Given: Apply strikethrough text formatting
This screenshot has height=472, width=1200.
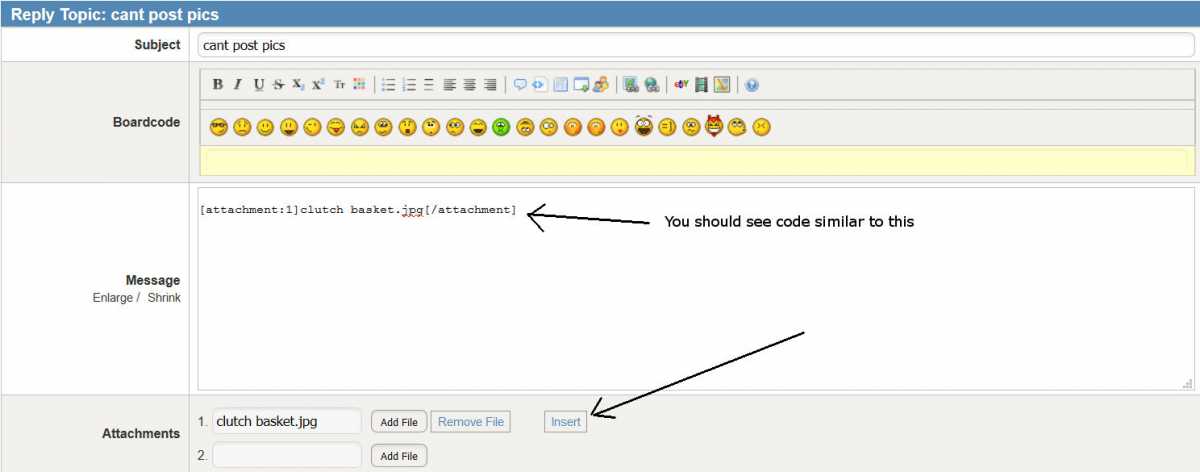Looking at the screenshot, I should (x=279, y=85).
